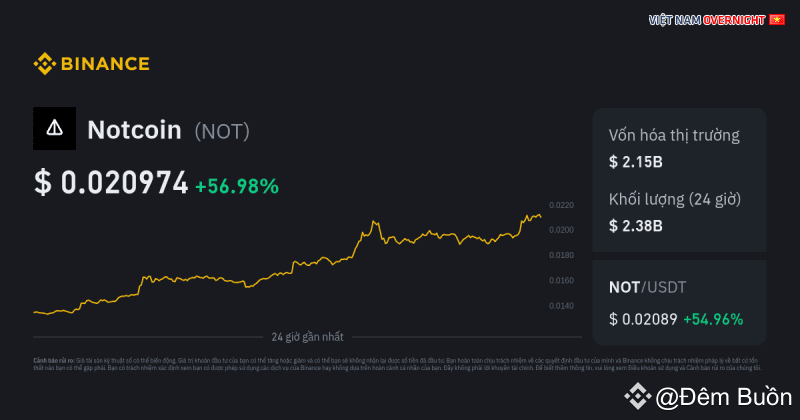Click the Khối lượng (24 giờ) label

pos(674,199)
